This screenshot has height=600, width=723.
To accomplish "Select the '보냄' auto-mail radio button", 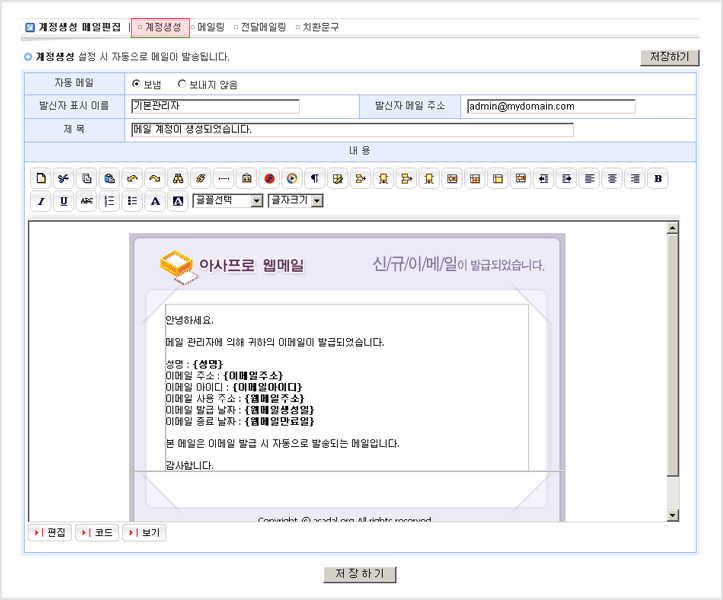I will pos(136,84).
